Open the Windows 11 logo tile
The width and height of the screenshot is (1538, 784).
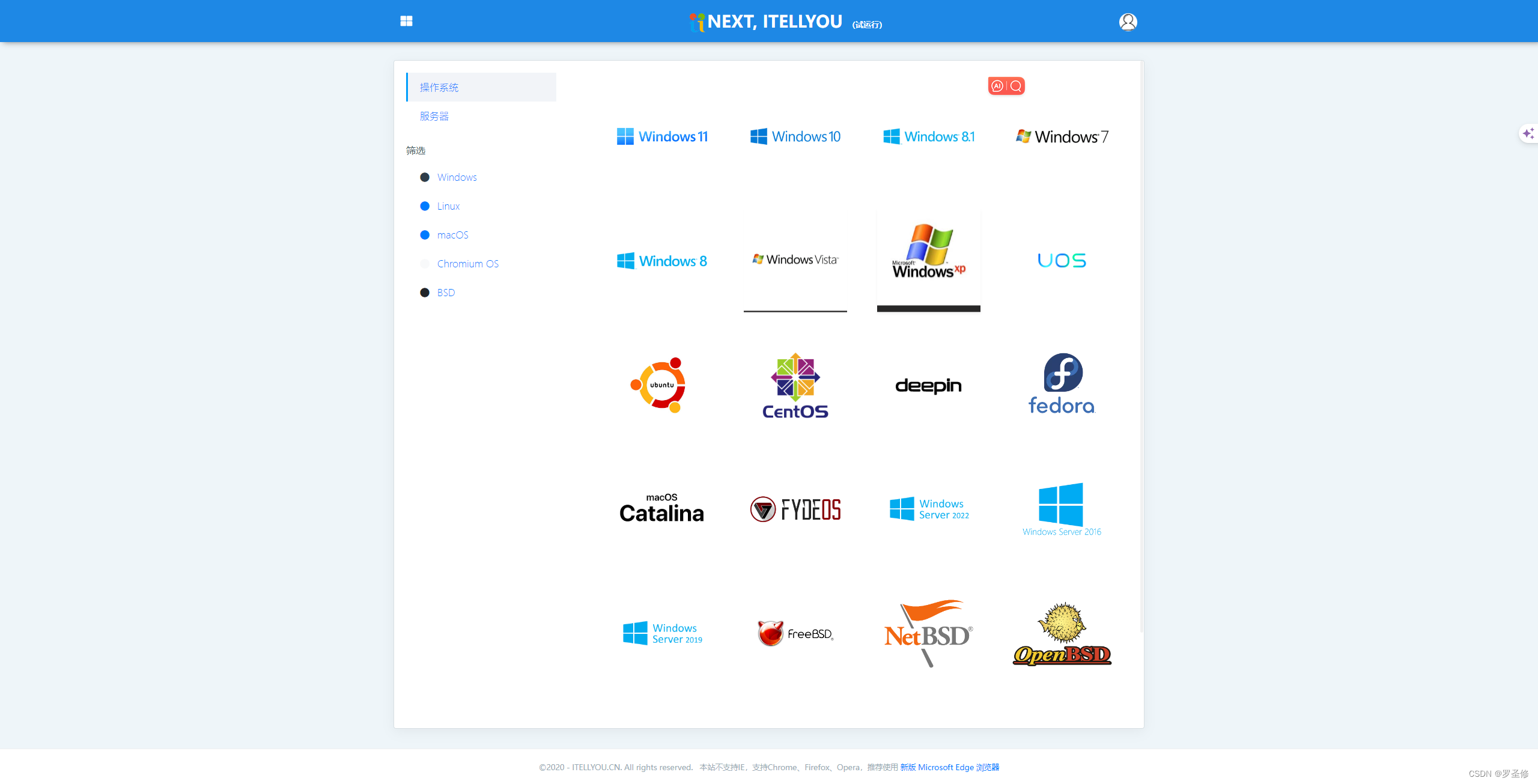pyautogui.click(x=662, y=136)
